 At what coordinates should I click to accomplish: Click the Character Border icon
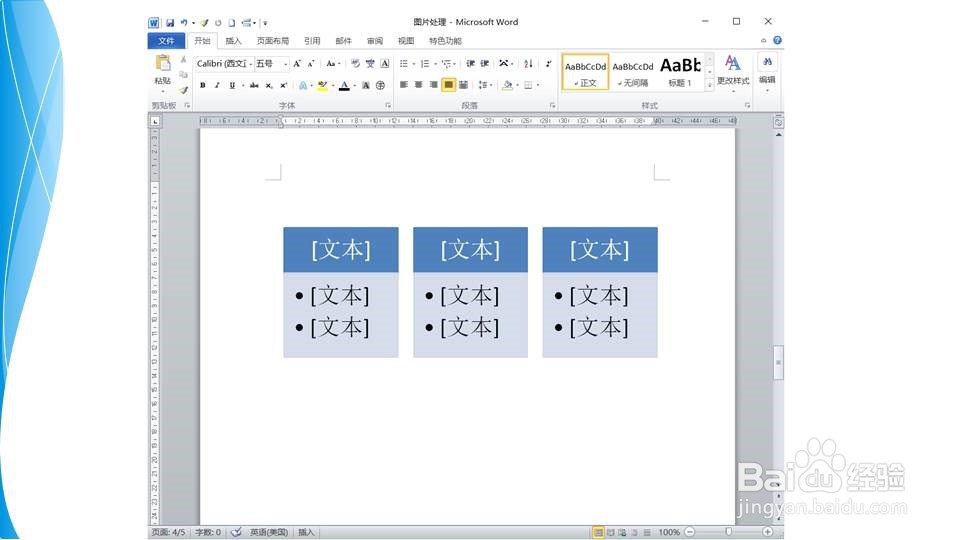[384, 64]
